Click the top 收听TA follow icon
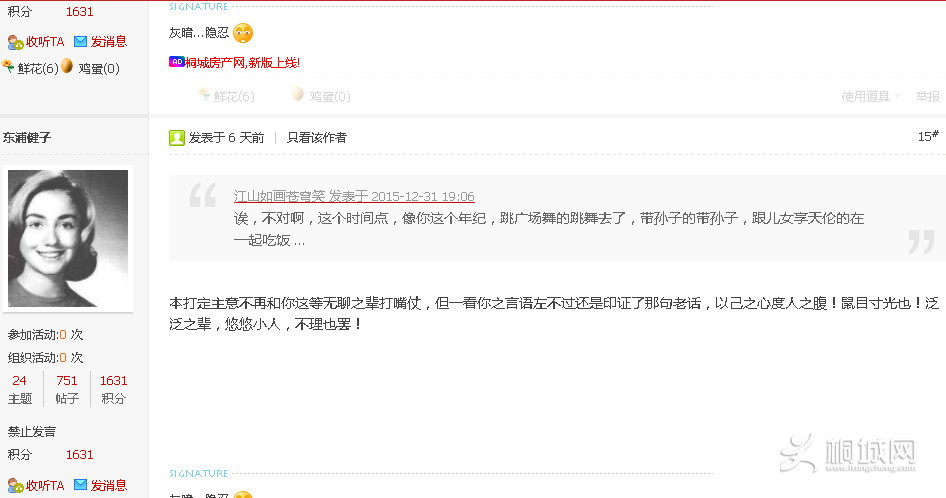946x498 pixels. click(15, 42)
